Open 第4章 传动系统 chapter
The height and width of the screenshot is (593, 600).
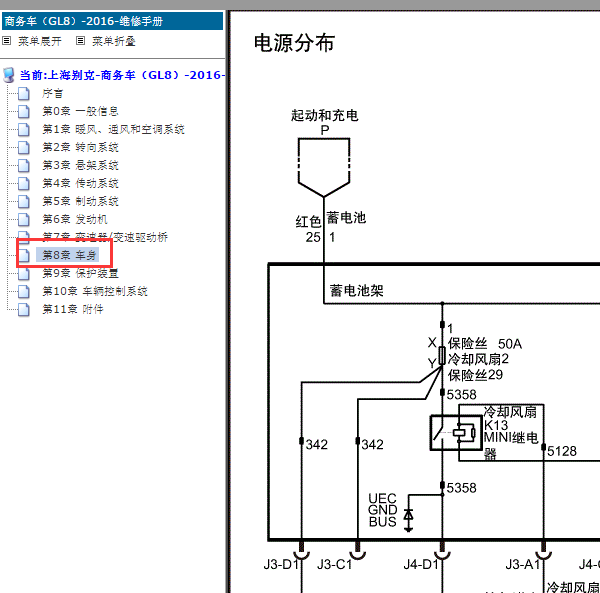(80, 183)
